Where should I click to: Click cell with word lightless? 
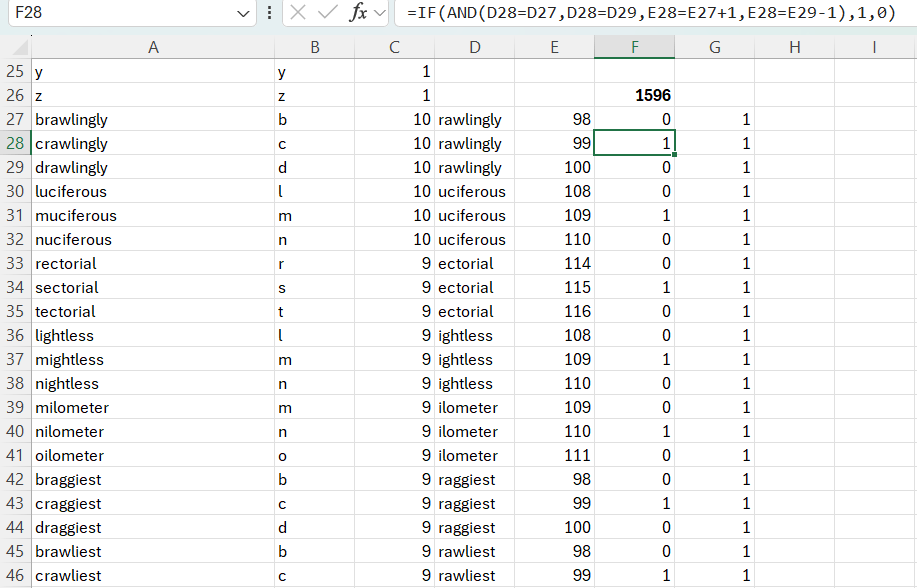pos(153,335)
